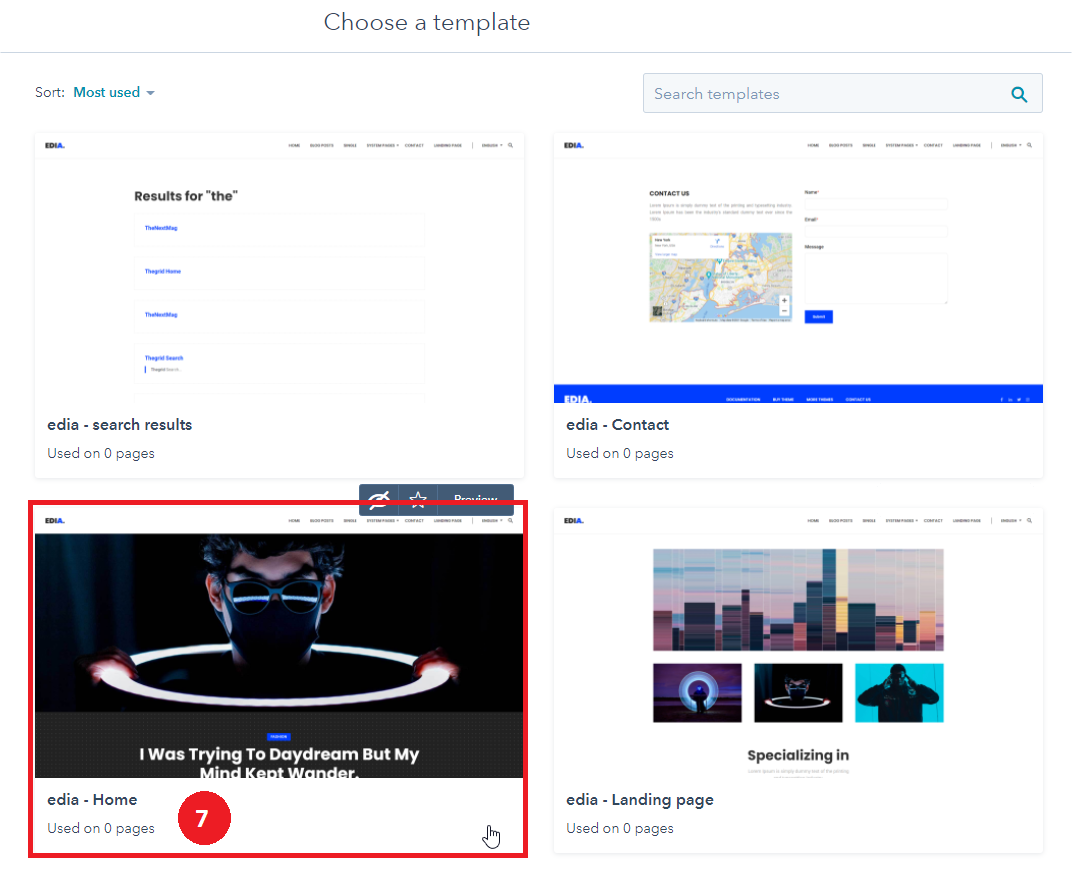Select the edia - Landing page title
The image size is (1072, 875).
639,800
